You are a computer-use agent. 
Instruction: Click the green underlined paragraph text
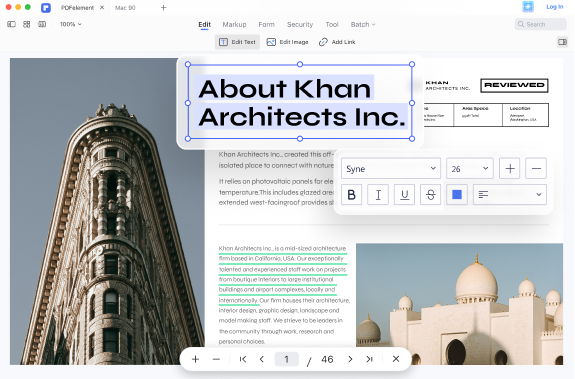282,274
